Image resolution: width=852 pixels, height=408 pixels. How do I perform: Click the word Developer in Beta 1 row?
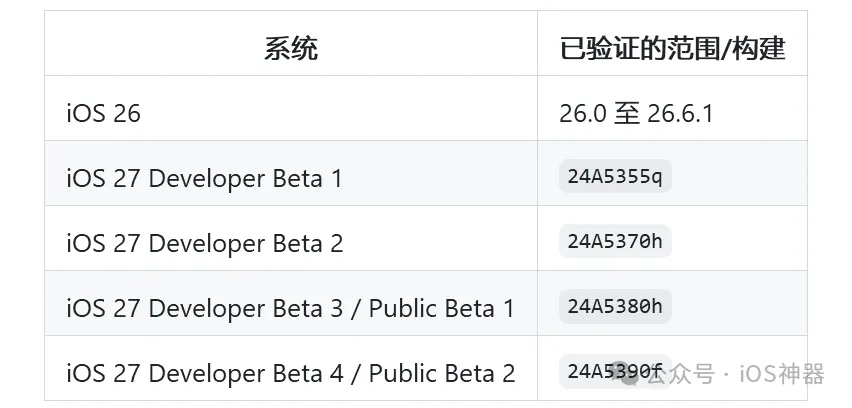point(207,179)
